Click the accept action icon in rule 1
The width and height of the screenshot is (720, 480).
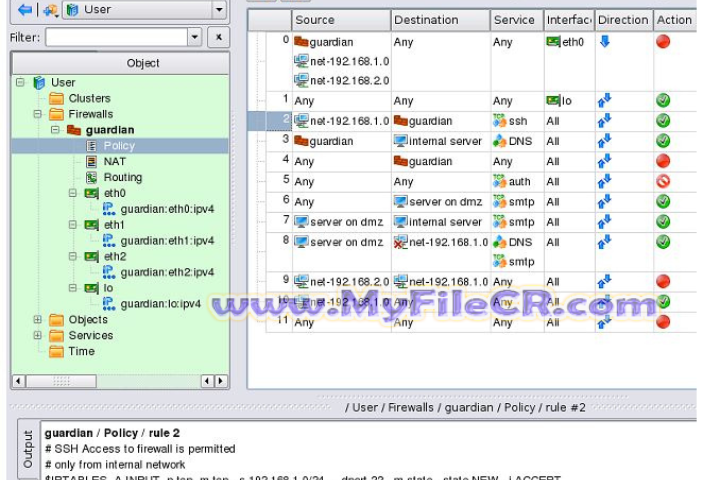pos(663,101)
